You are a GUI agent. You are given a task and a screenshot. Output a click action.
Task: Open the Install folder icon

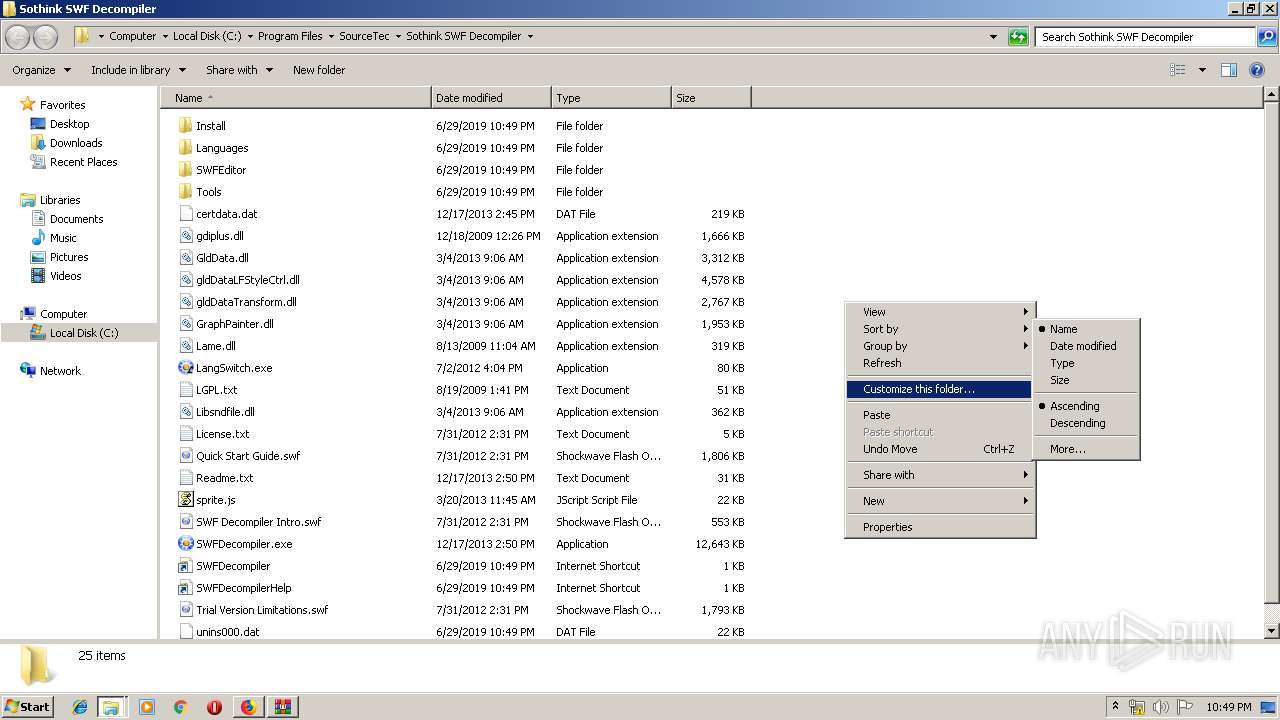point(185,126)
